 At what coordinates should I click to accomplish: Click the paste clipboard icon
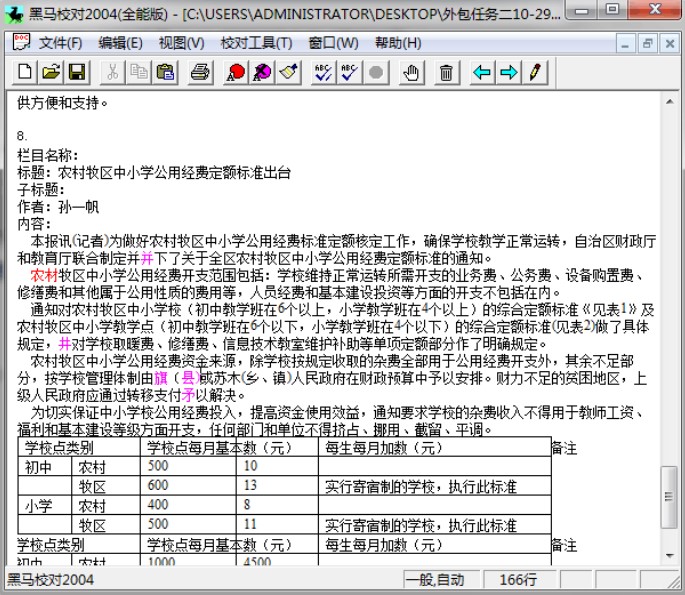click(166, 72)
